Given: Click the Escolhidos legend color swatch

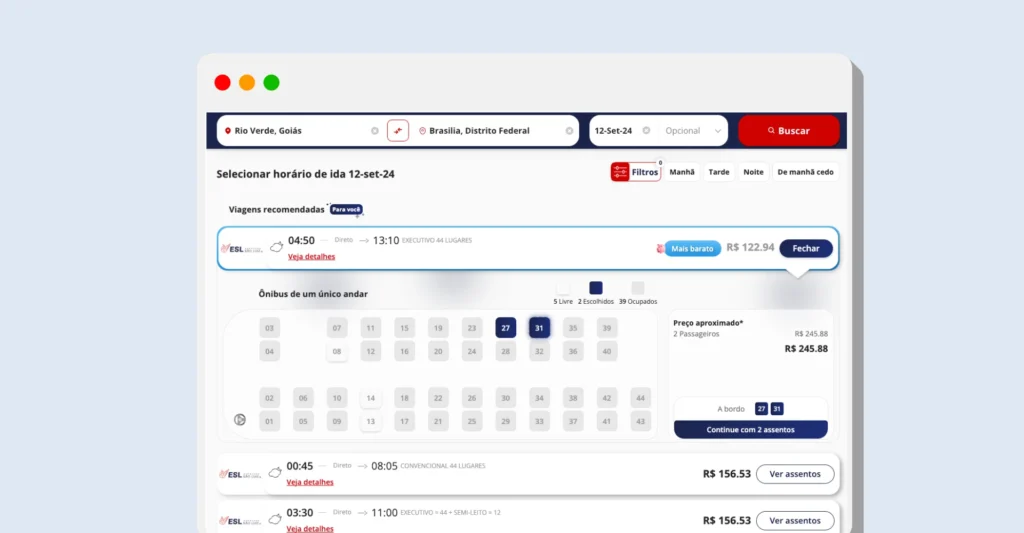Looking at the screenshot, I should (x=596, y=288).
